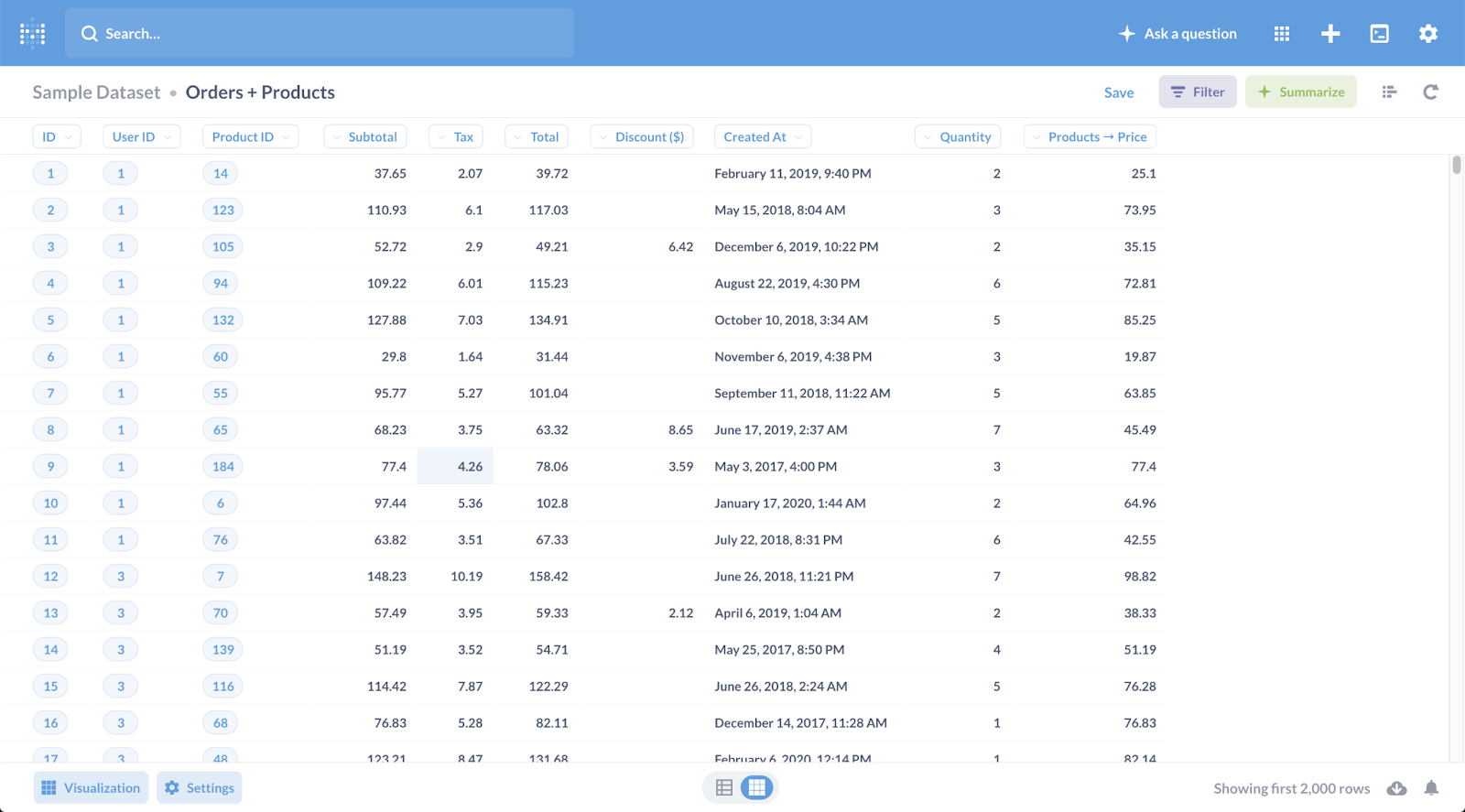Screen dimensions: 1465x812
Task: Refresh the query results
Action: coord(1430,92)
